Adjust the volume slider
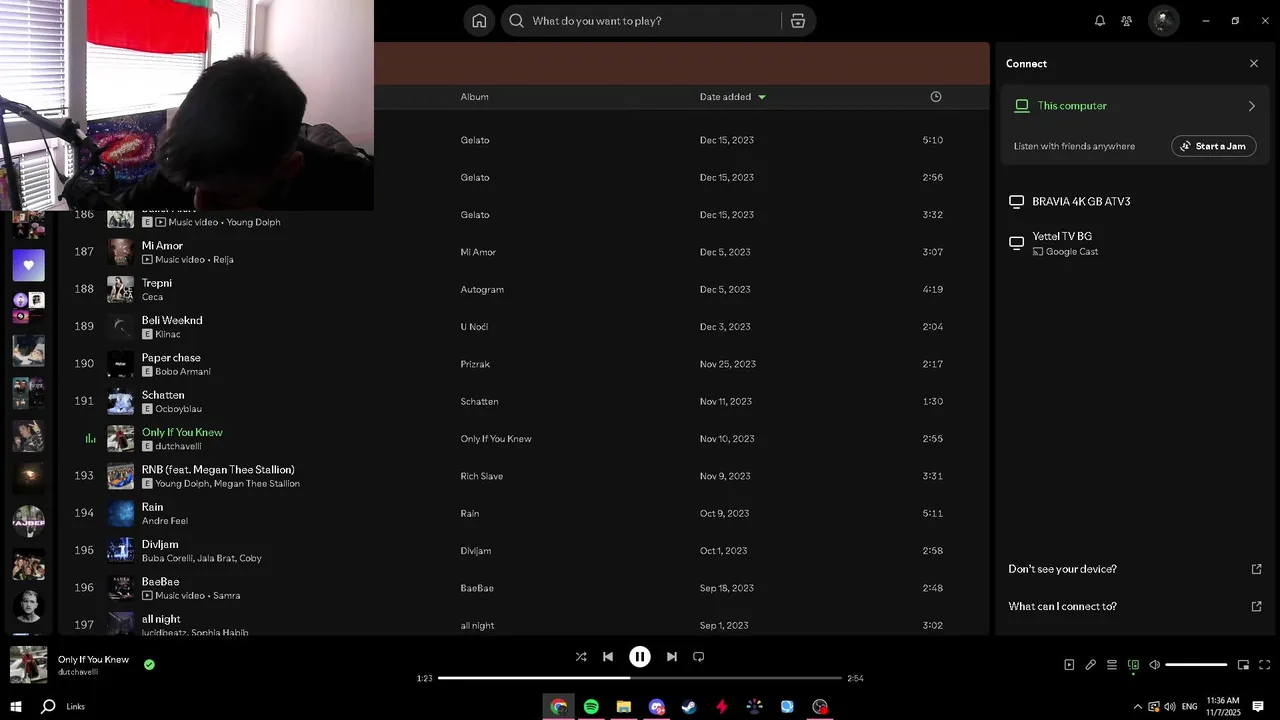Screen dimensions: 1280x720 point(1196,665)
